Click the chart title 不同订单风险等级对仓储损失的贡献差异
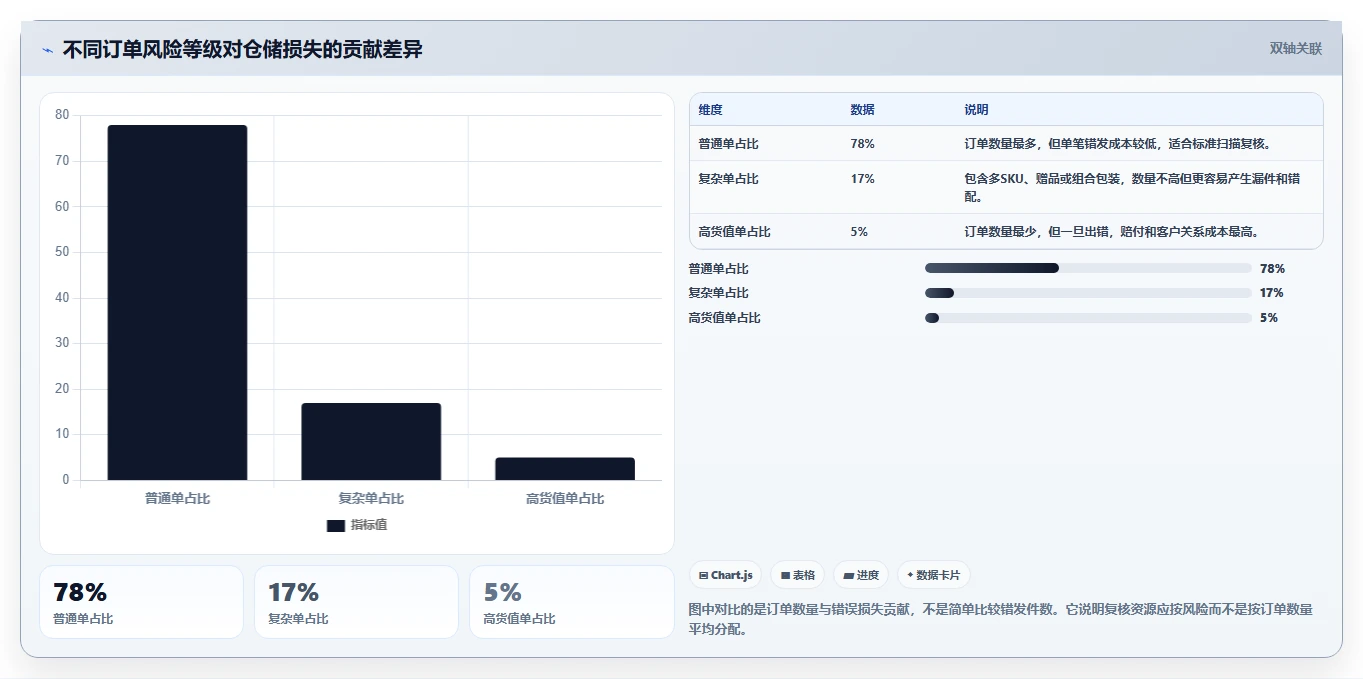The image size is (1363, 679). coord(243,49)
